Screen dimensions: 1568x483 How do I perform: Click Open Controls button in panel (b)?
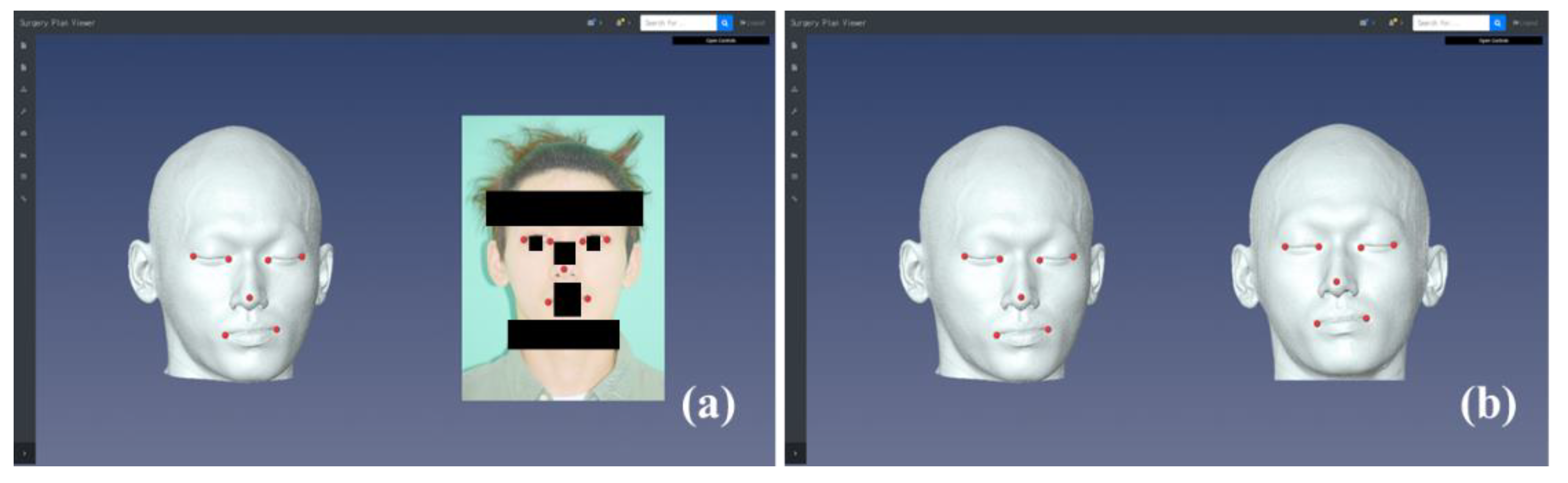[x=1494, y=41]
